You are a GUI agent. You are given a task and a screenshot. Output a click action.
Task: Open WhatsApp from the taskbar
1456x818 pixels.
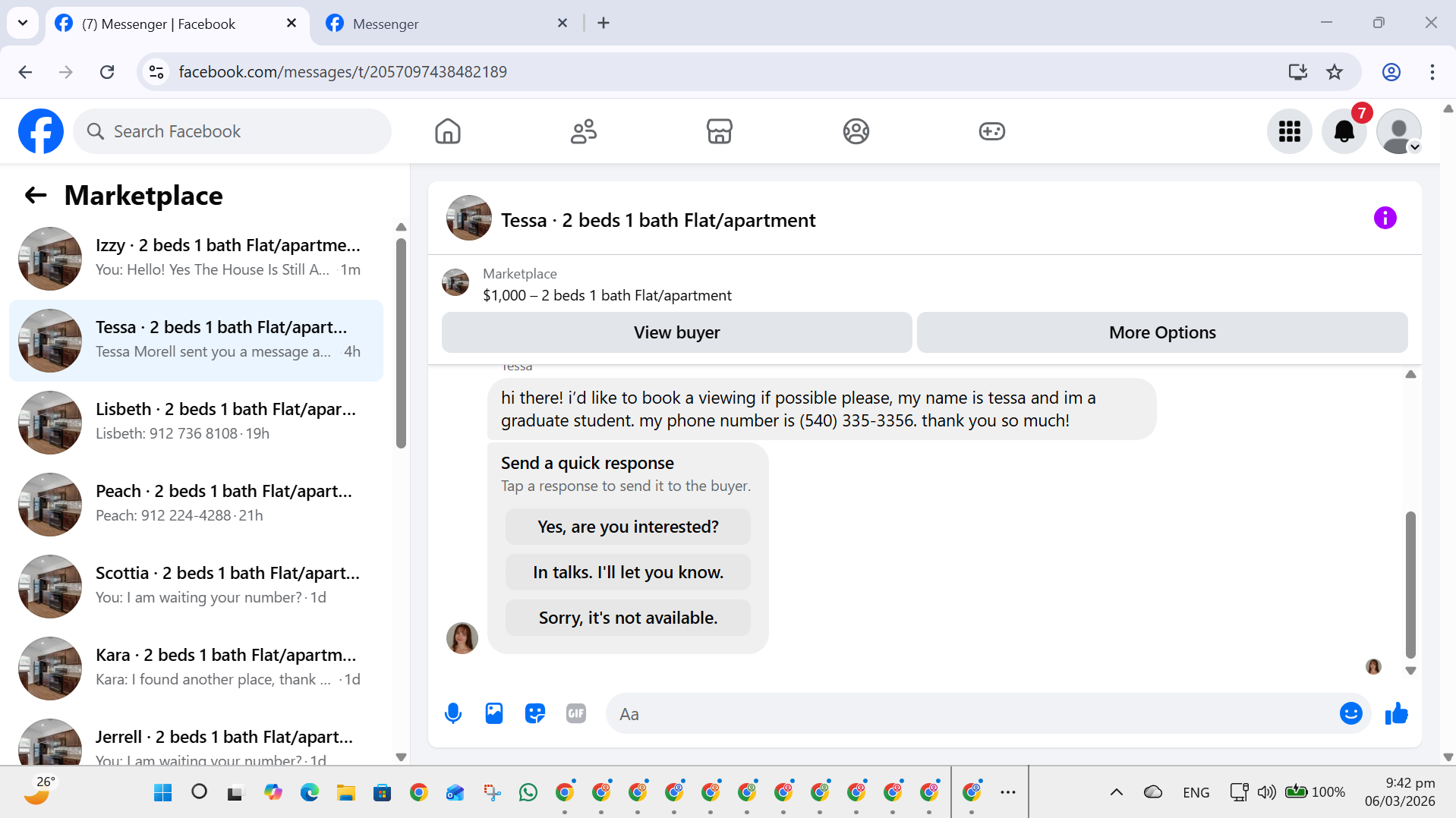click(528, 793)
